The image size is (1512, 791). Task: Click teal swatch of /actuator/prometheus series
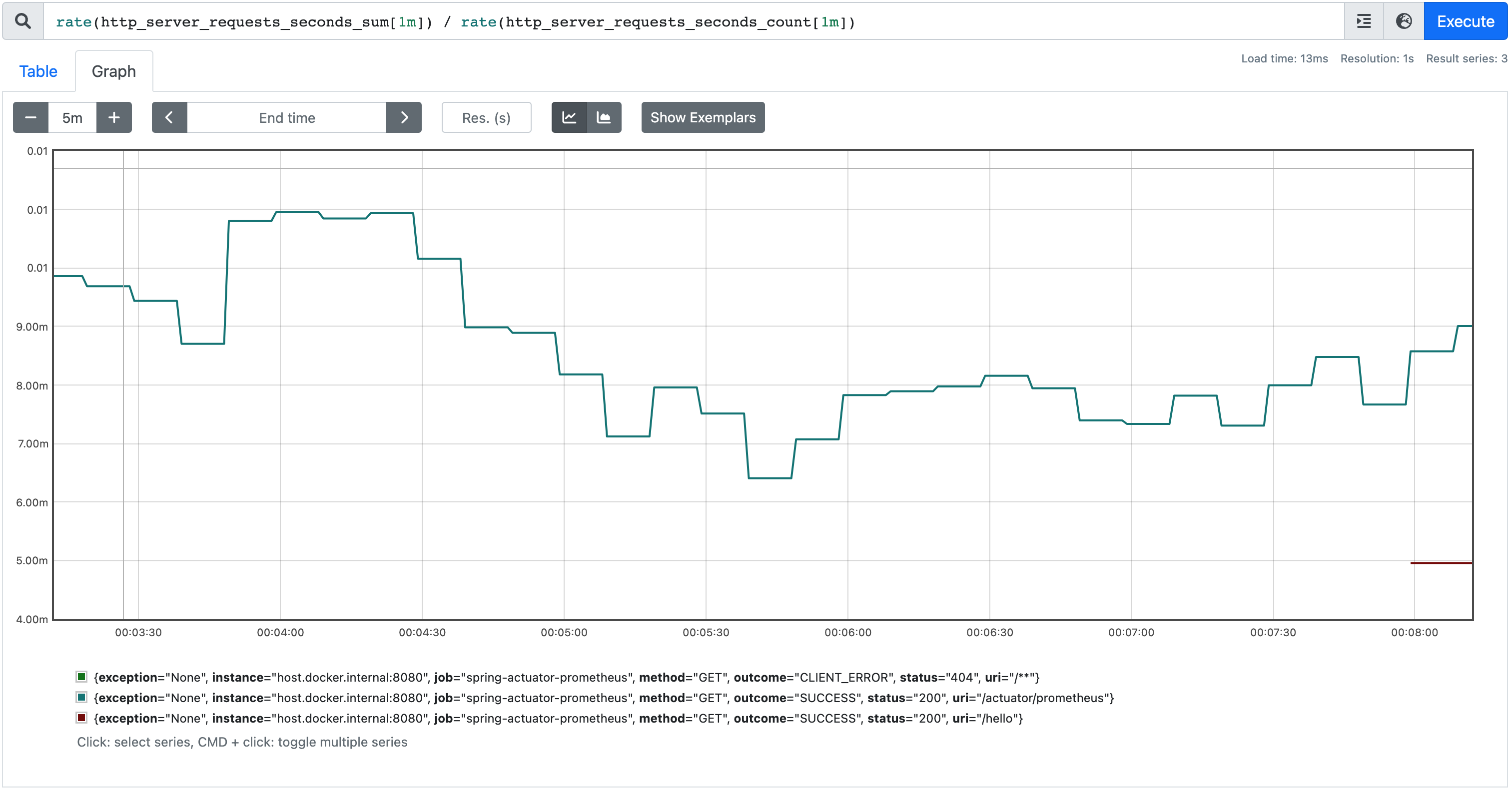(81, 697)
